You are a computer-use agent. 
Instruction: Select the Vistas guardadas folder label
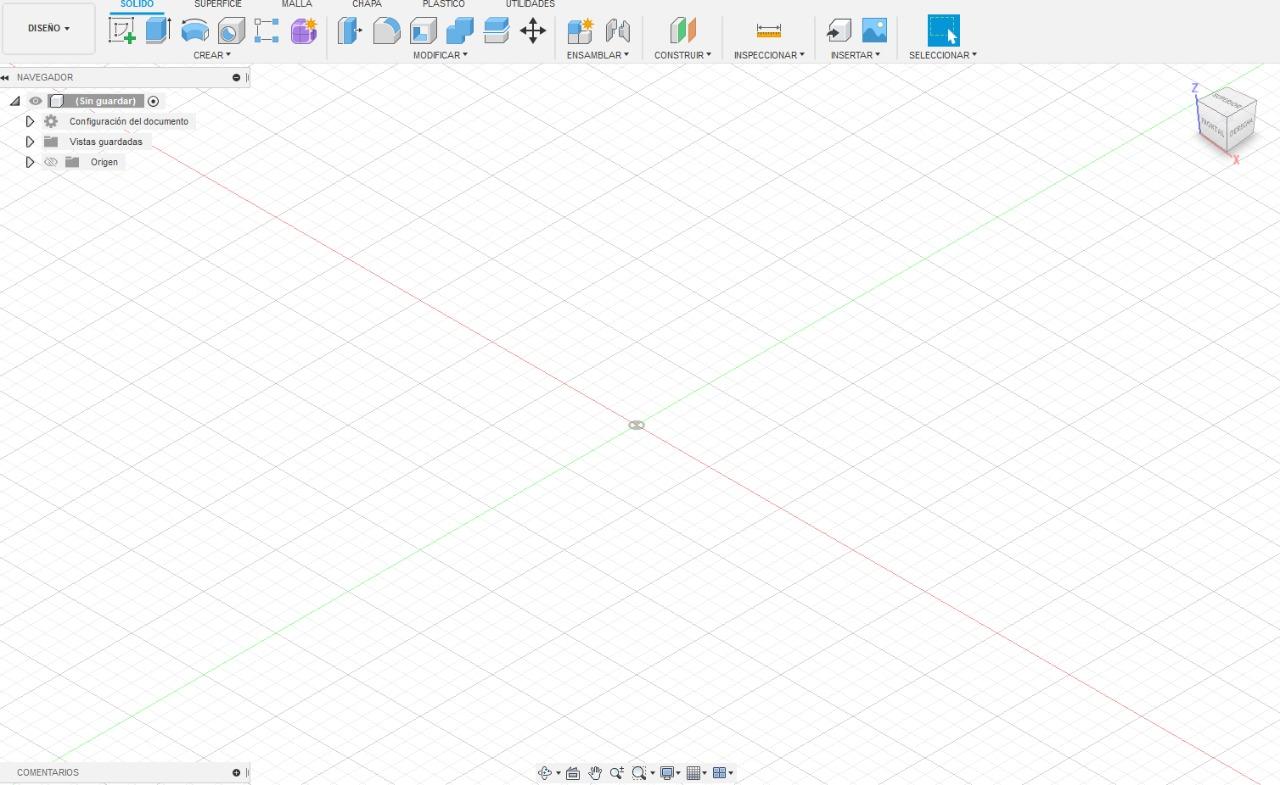point(106,142)
